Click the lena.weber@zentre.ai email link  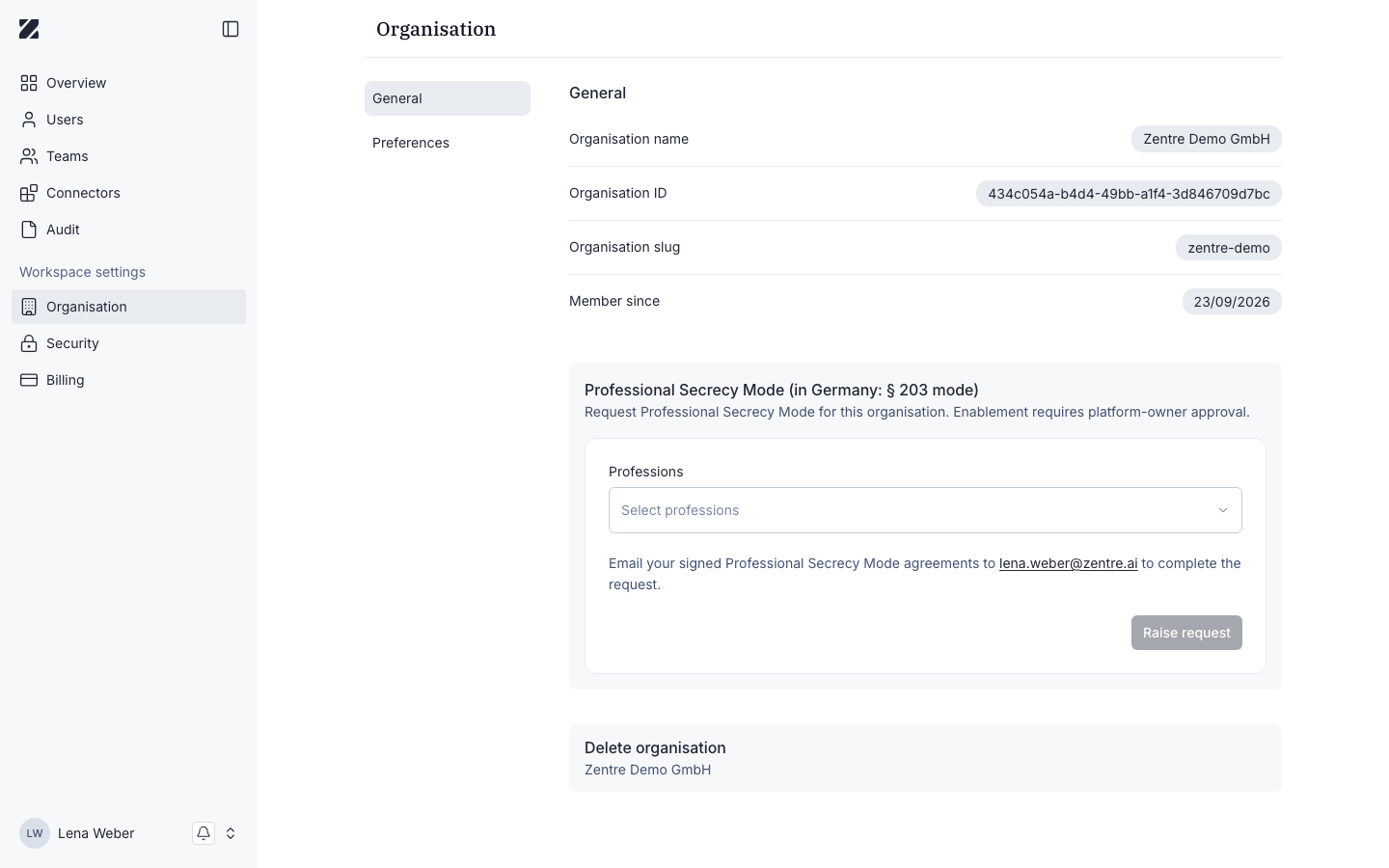pyautogui.click(x=1068, y=563)
